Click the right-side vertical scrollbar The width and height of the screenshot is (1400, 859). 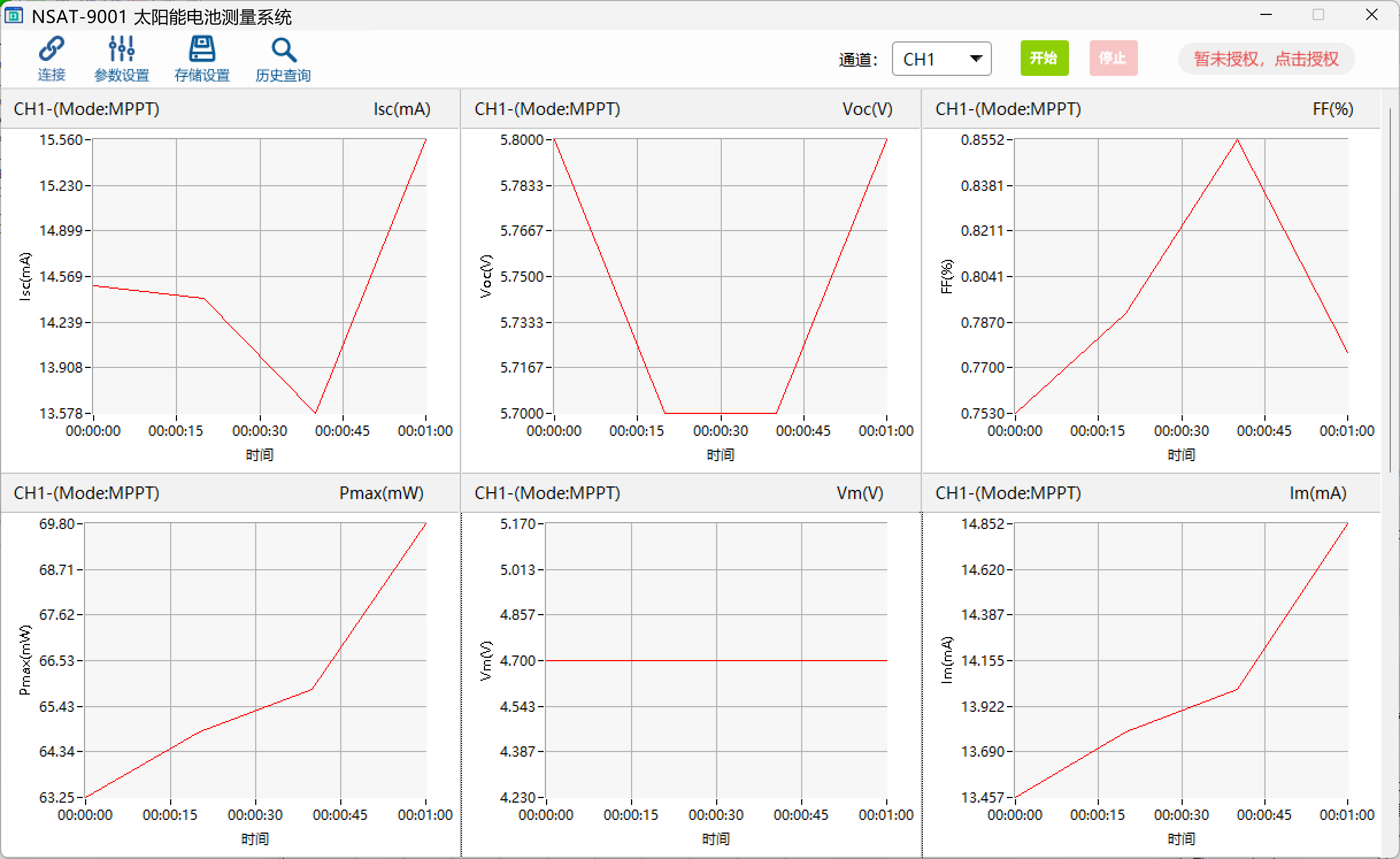[1391, 287]
